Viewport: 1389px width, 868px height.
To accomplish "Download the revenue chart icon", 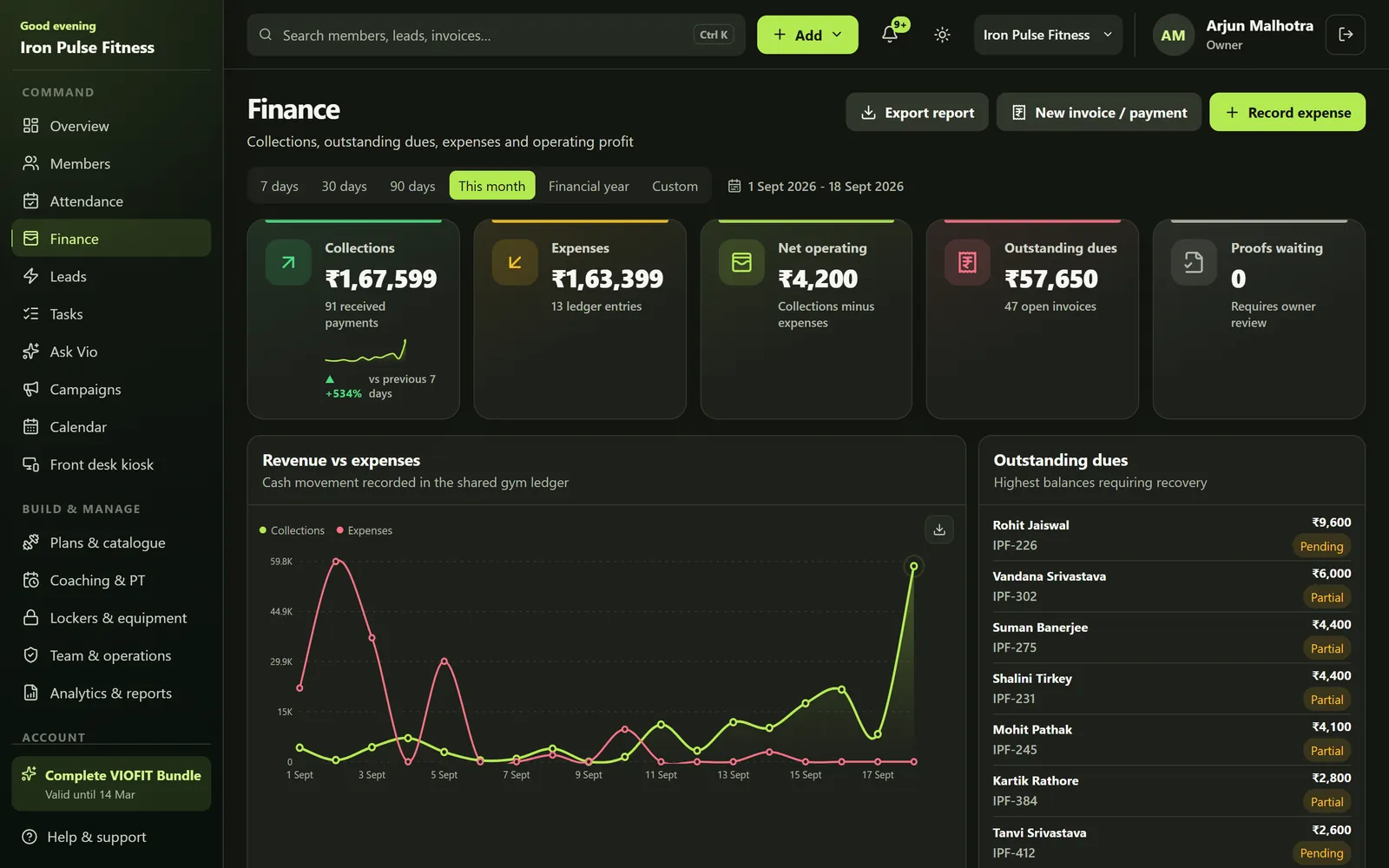I will coord(939,529).
